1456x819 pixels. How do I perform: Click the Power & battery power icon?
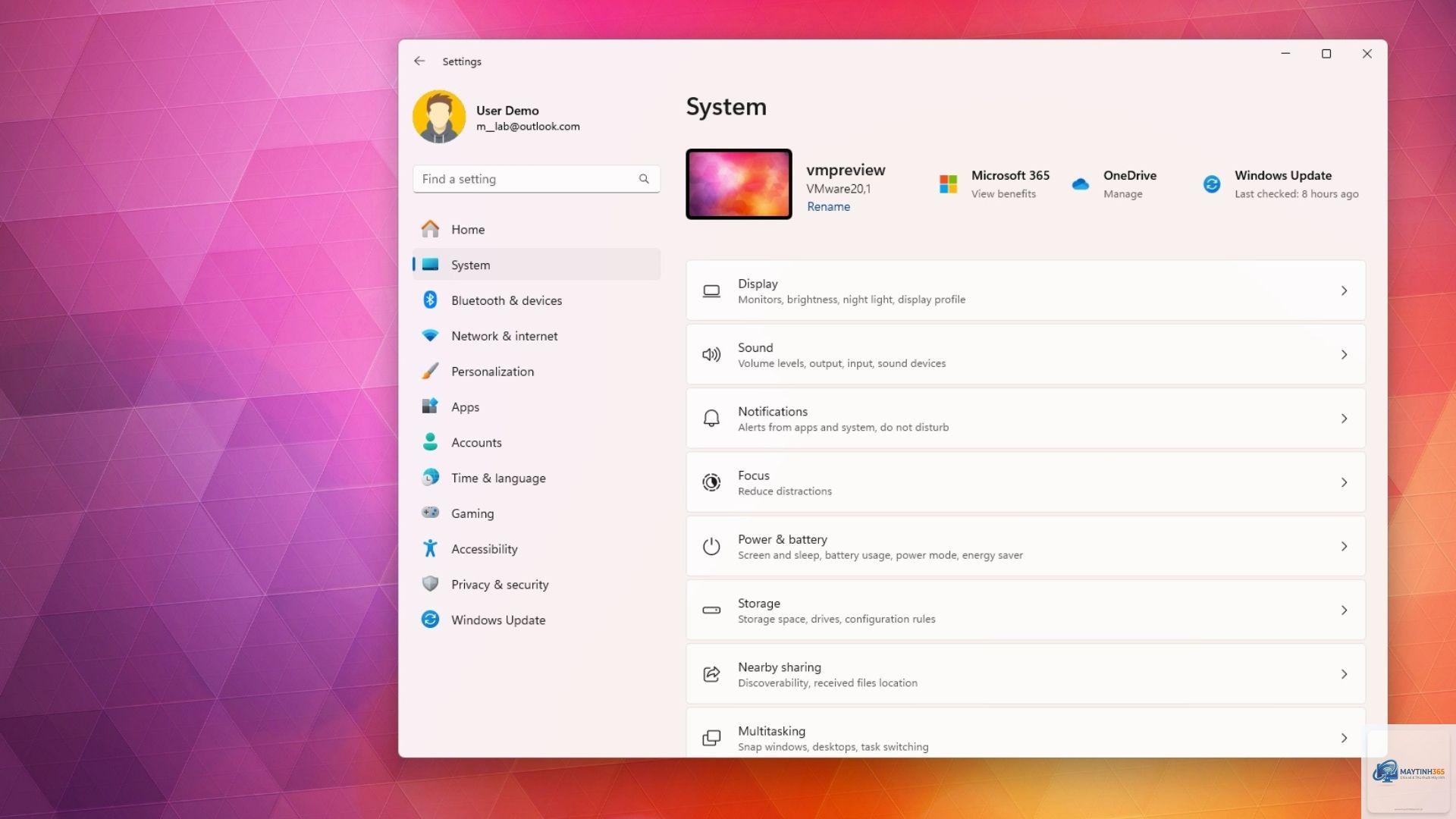(711, 546)
